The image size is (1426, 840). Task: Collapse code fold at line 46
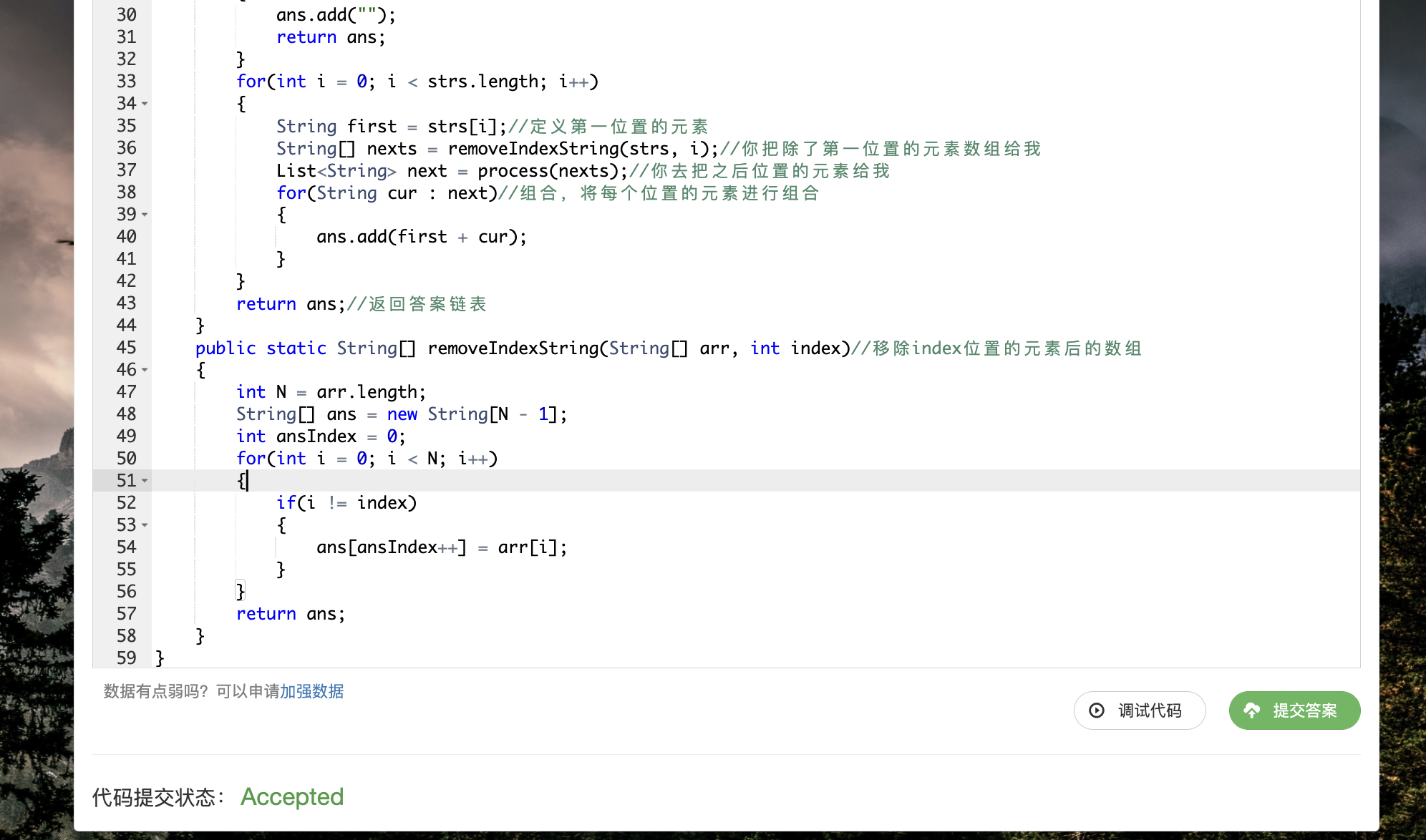[x=145, y=370]
